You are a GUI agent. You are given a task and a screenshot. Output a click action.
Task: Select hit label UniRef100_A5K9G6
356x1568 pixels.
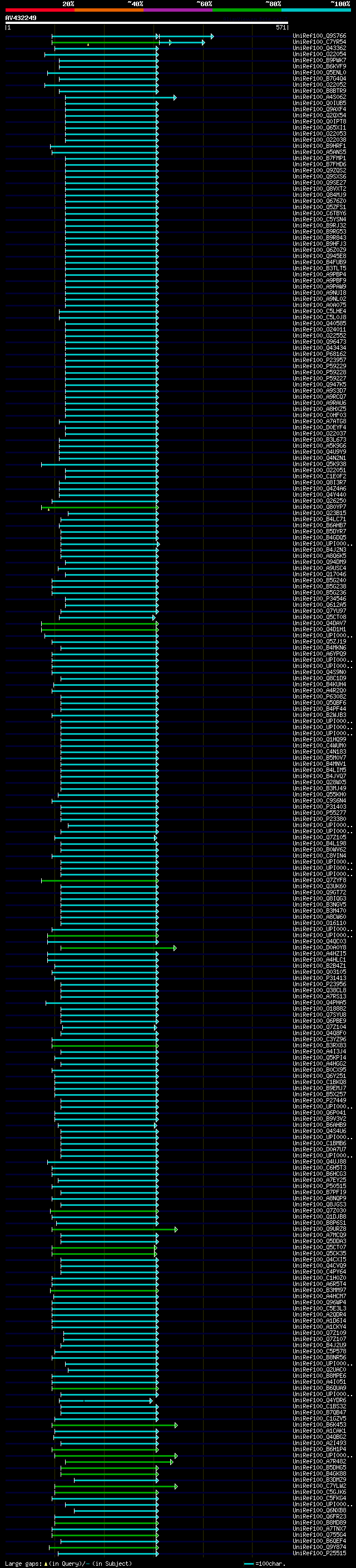(319, 446)
